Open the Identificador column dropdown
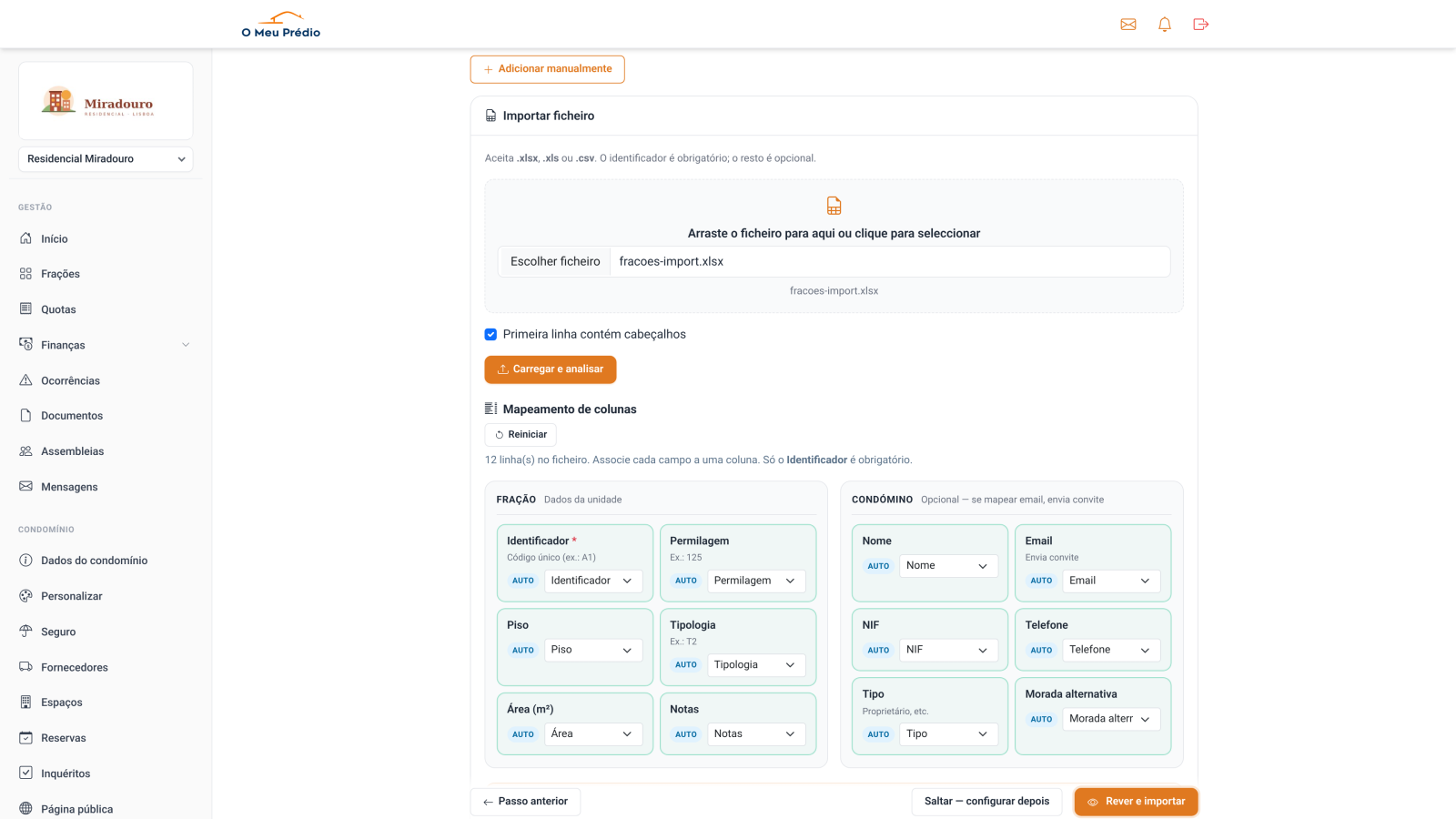 point(593,581)
